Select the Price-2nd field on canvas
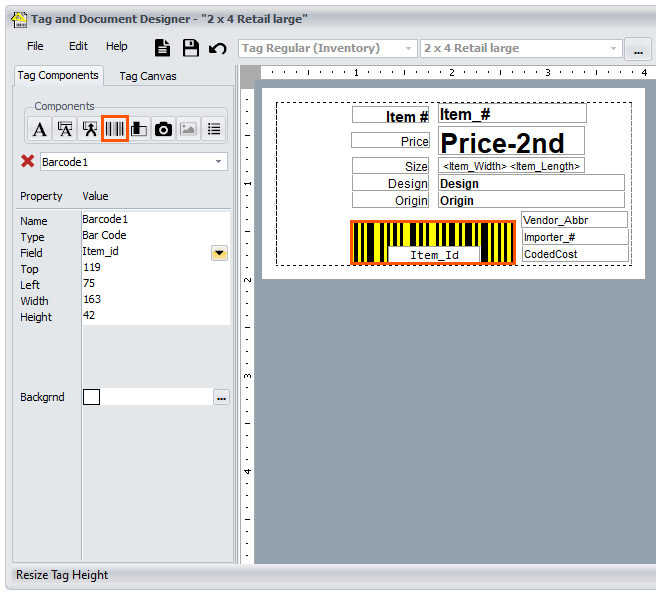Viewport: 656px width, 596px height. coord(511,142)
